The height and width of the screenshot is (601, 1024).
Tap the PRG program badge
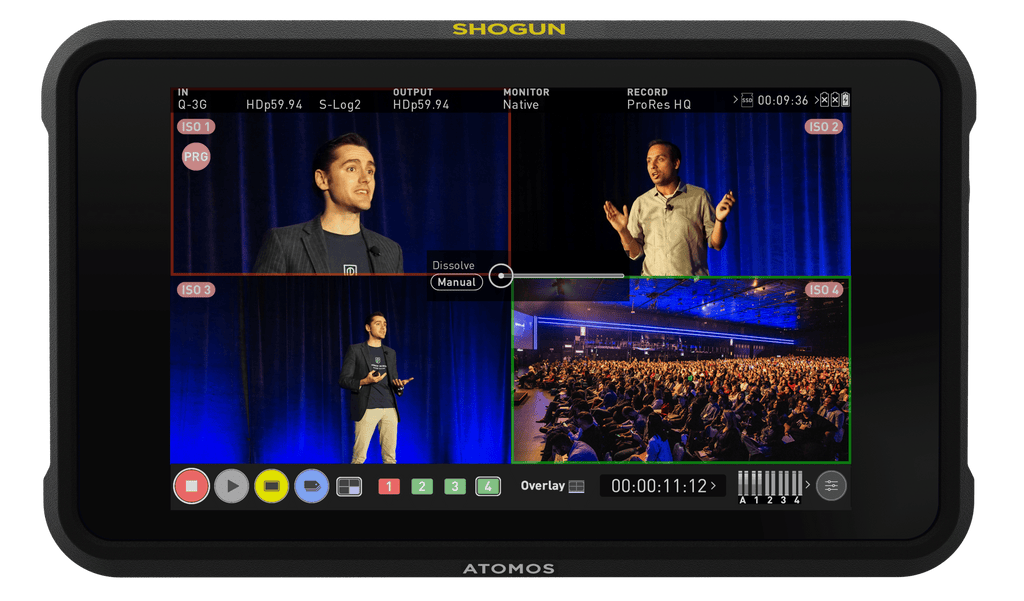point(196,156)
